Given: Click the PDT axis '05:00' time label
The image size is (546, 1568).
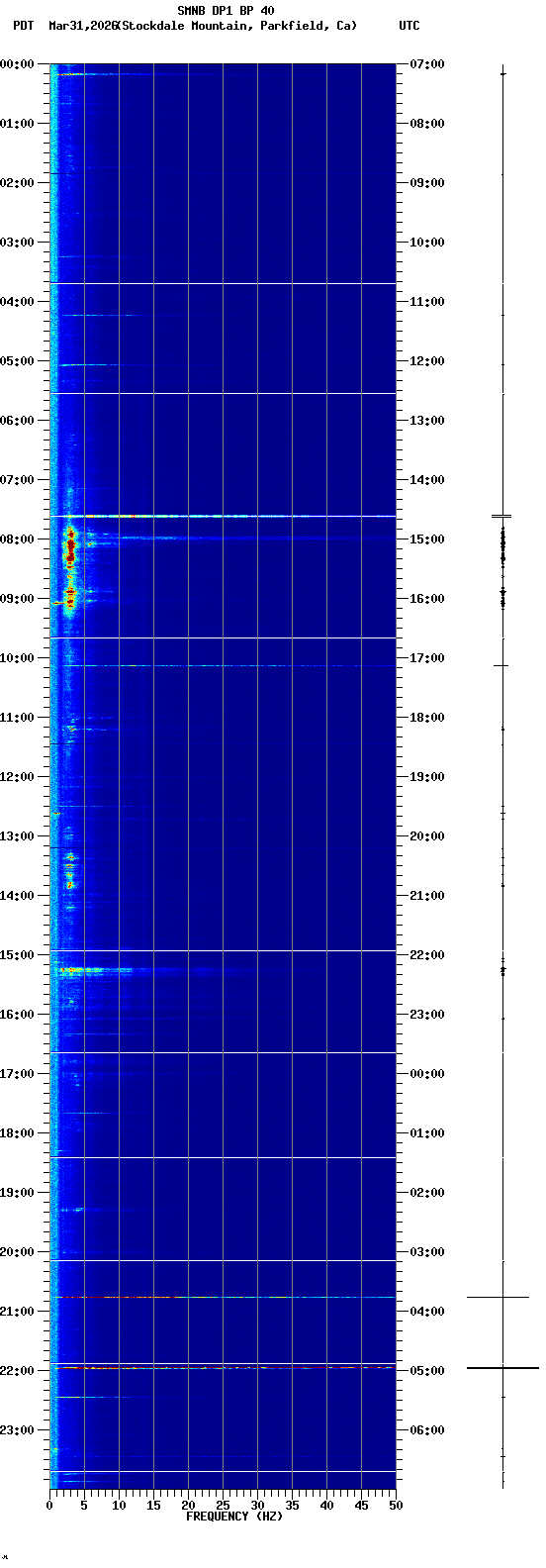Looking at the screenshot, I should point(18,361).
